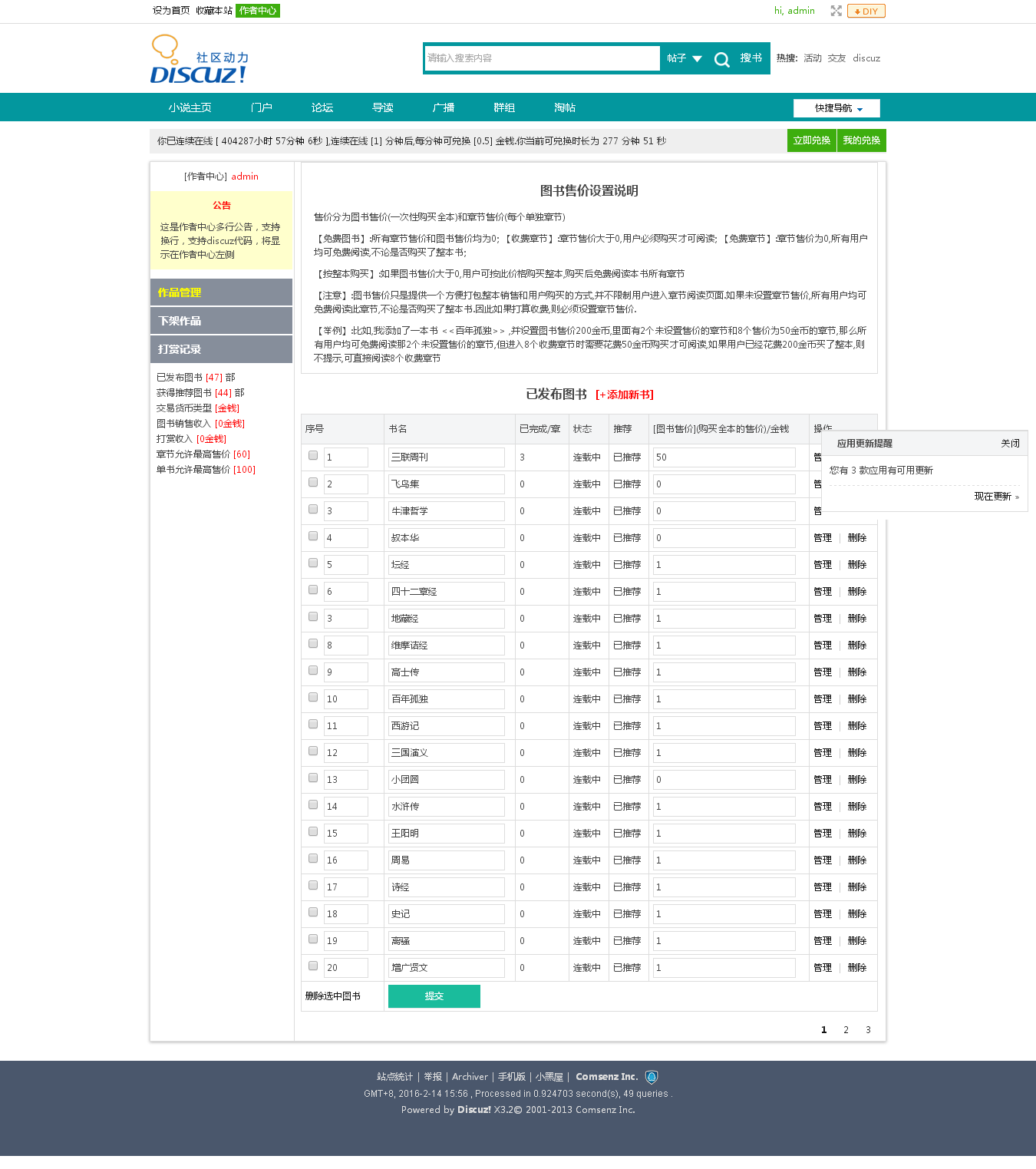The width and height of the screenshot is (1036, 1169).
Task: Click the price field for 小团圆
Action: pyautogui.click(x=724, y=780)
